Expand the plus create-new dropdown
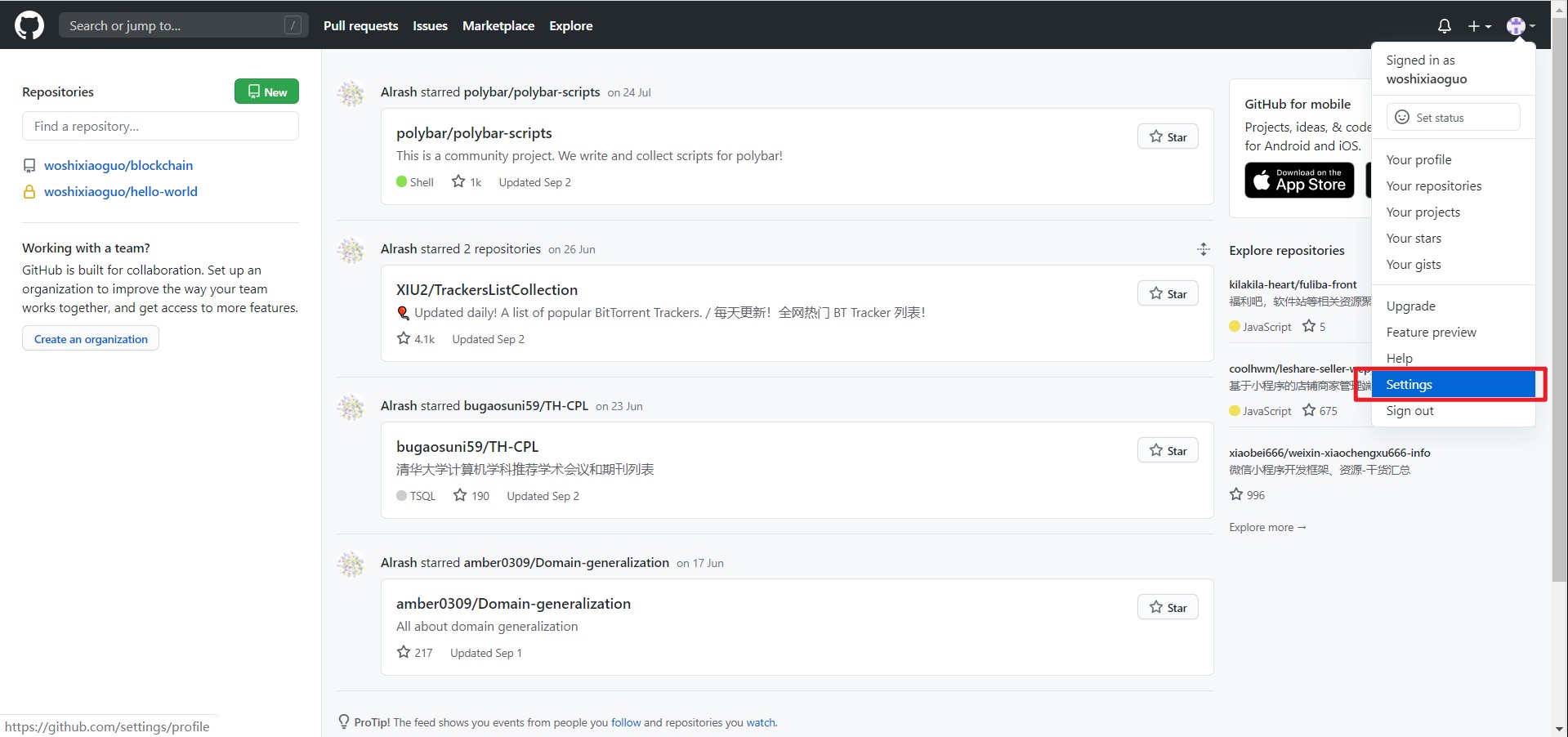Image resolution: width=1568 pixels, height=737 pixels. pyautogui.click(x=1479, y=26)
